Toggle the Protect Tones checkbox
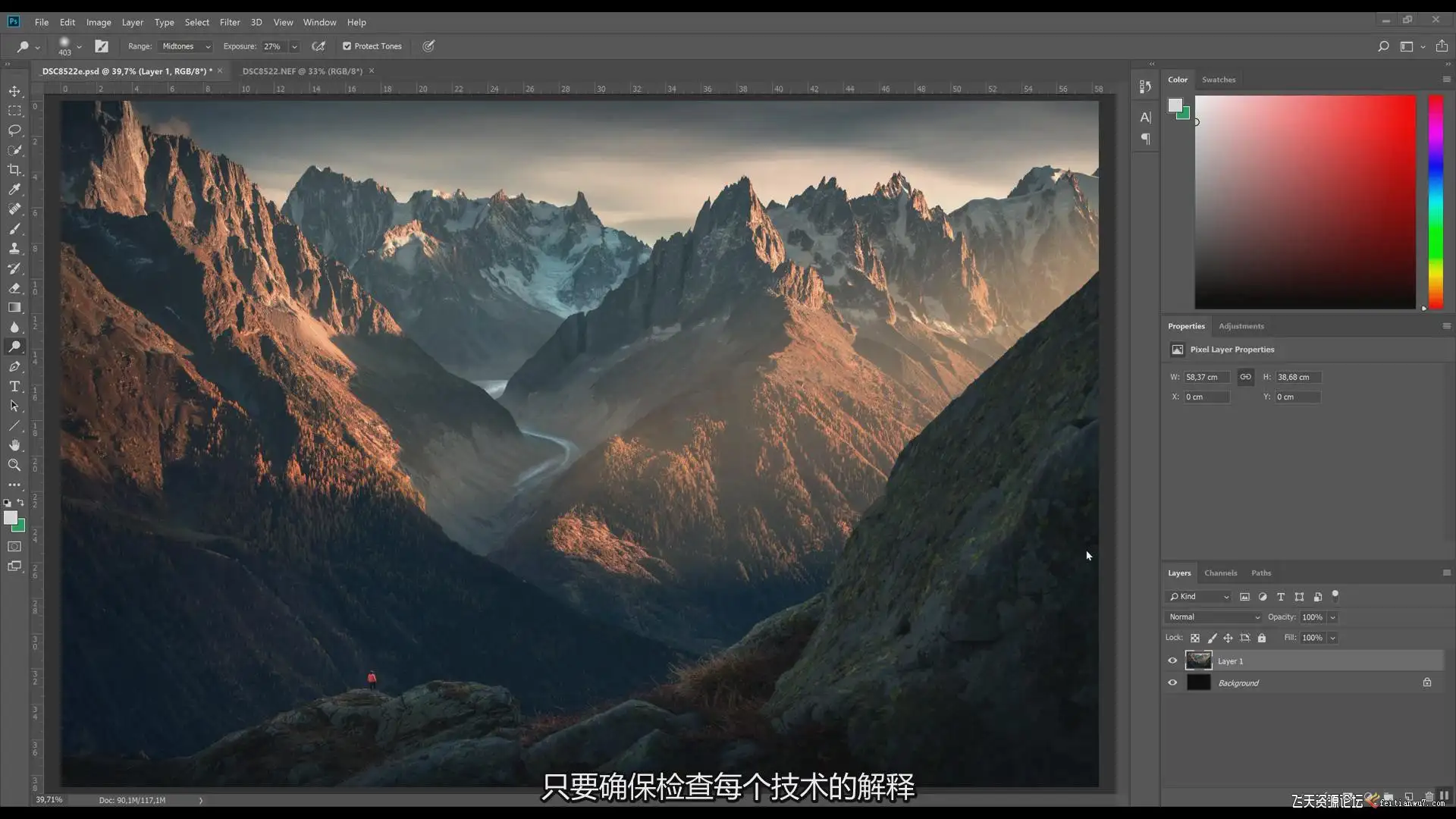 pos(347,46)
